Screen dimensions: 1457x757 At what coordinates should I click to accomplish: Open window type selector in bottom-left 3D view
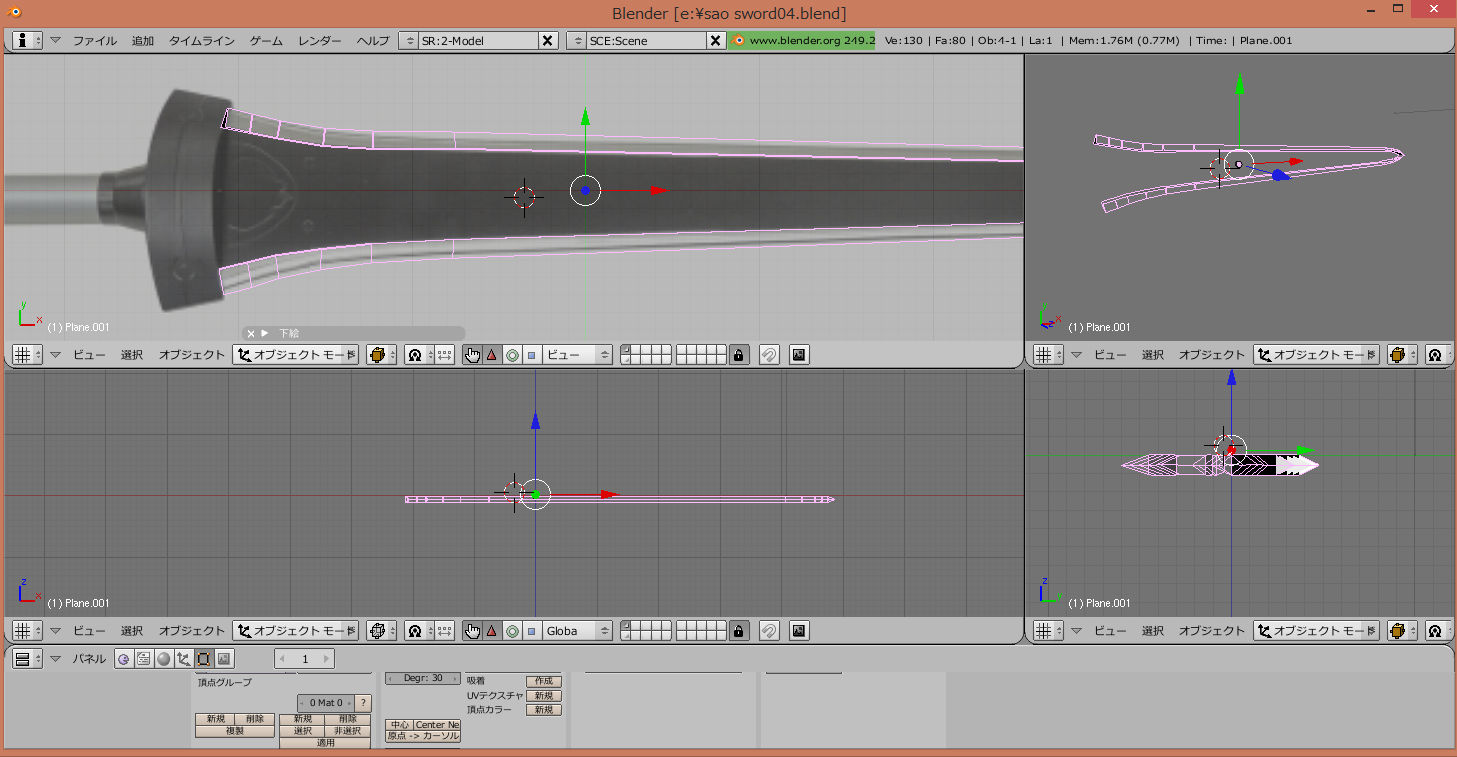click(x=28, y=631)
